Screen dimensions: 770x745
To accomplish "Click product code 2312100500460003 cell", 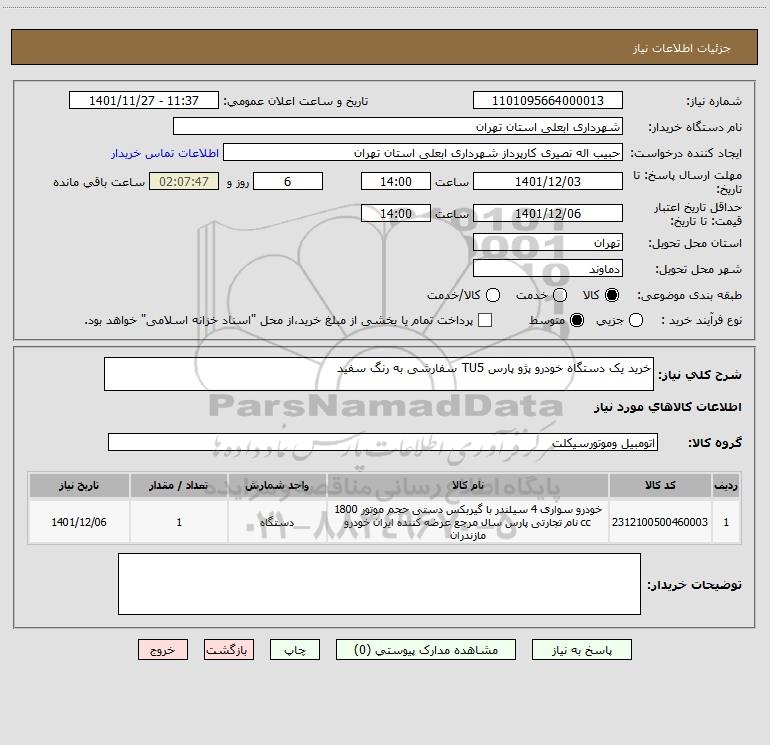I will [660, 522].
